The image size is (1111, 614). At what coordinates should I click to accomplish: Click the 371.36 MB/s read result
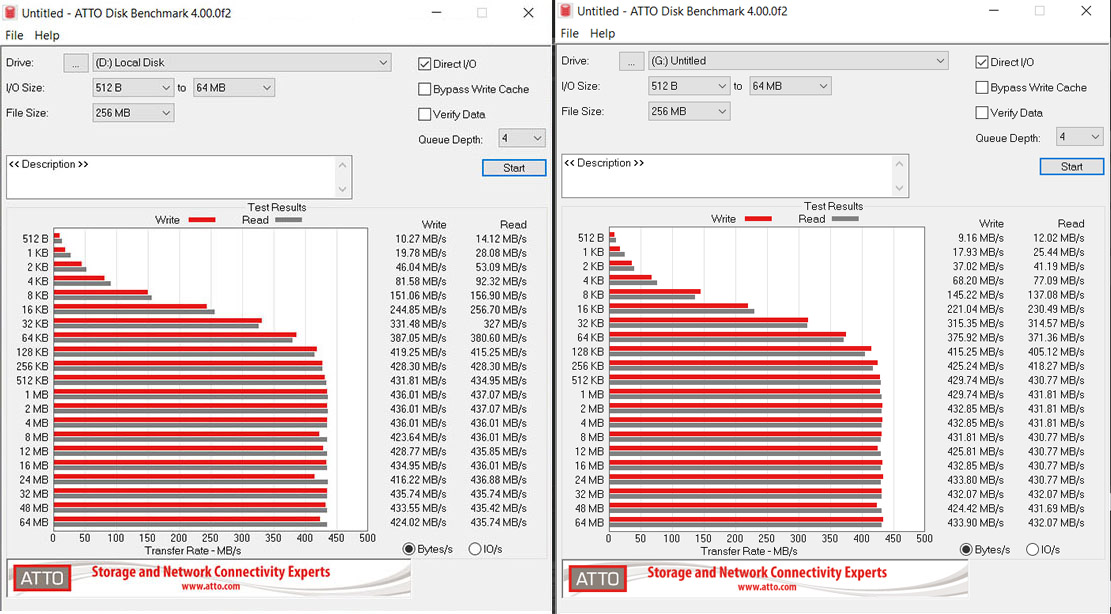(1056, 337)
